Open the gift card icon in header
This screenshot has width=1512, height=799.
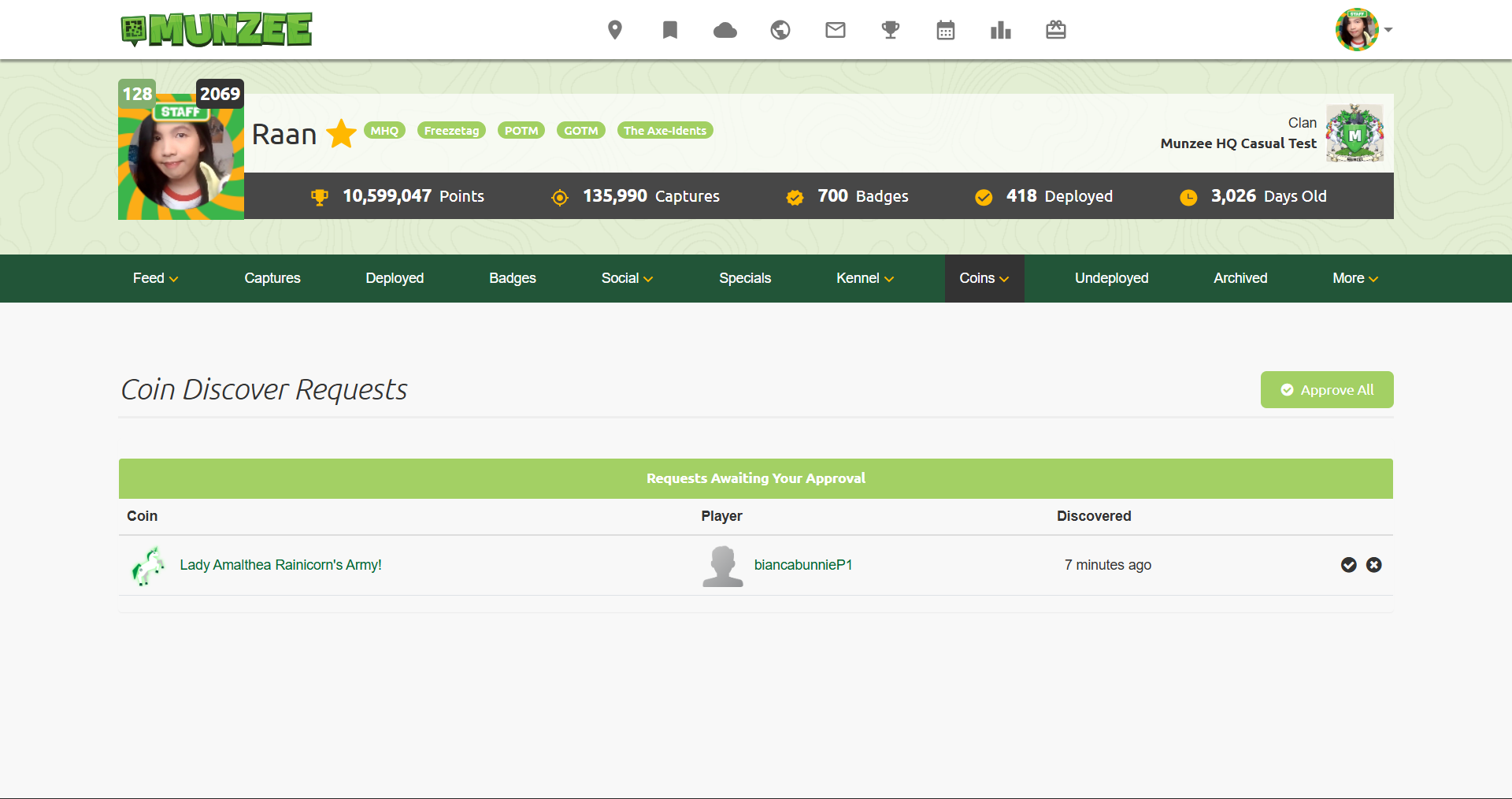click(1056, 30)
